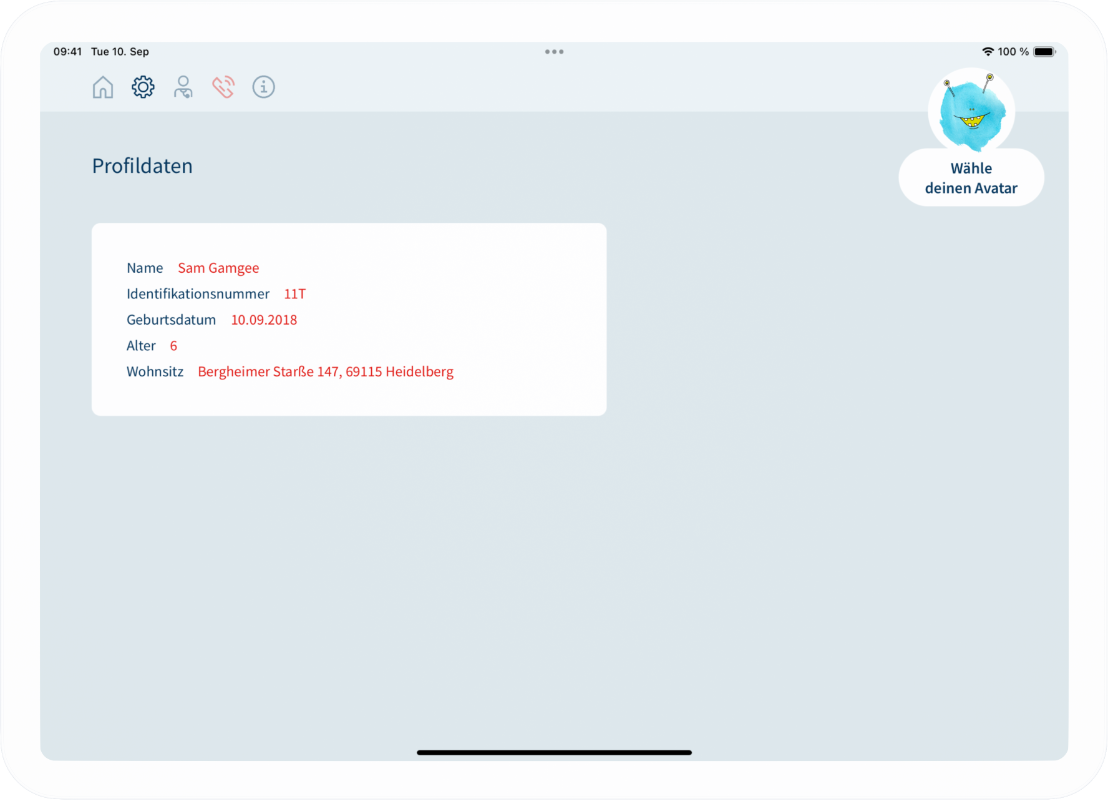
Task: Open the info circle icon
Action: click(263, 88)
